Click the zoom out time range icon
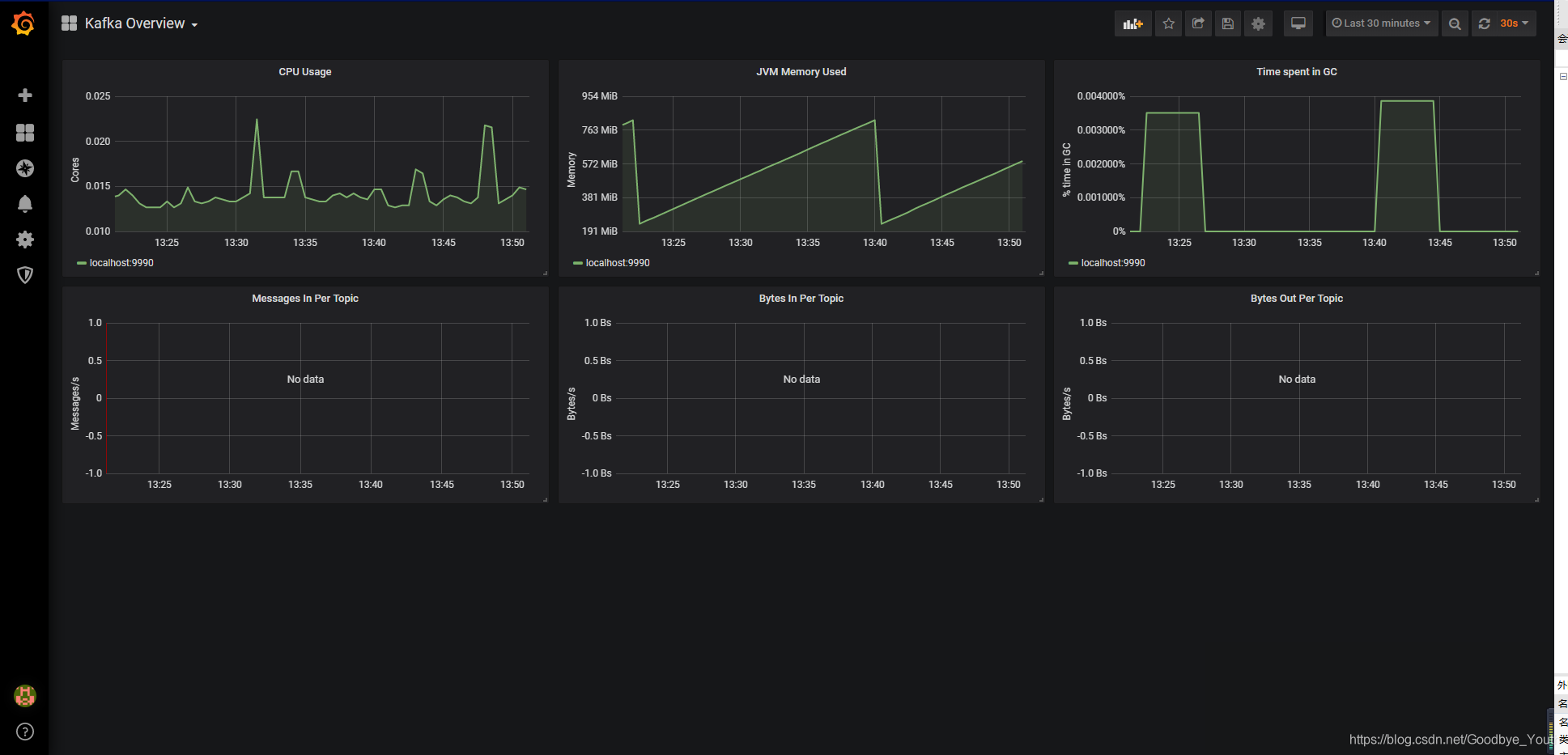Screen dimensions: 1568x755 click(x=1455, y=23)
